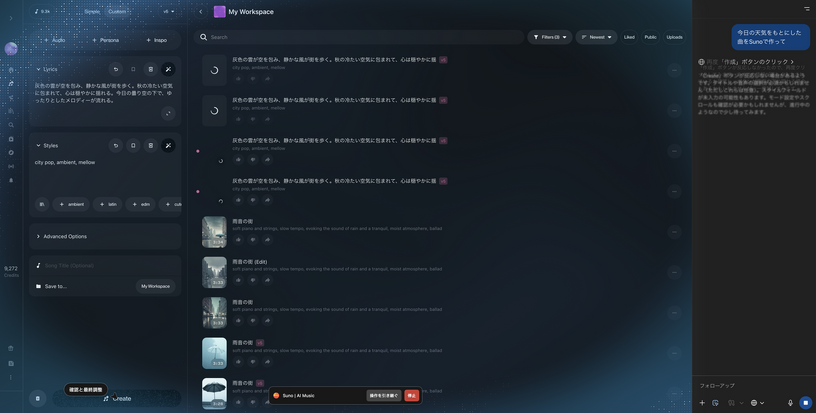
Task: Click the trash icon in Styles panel
Action: coord(151,145)
